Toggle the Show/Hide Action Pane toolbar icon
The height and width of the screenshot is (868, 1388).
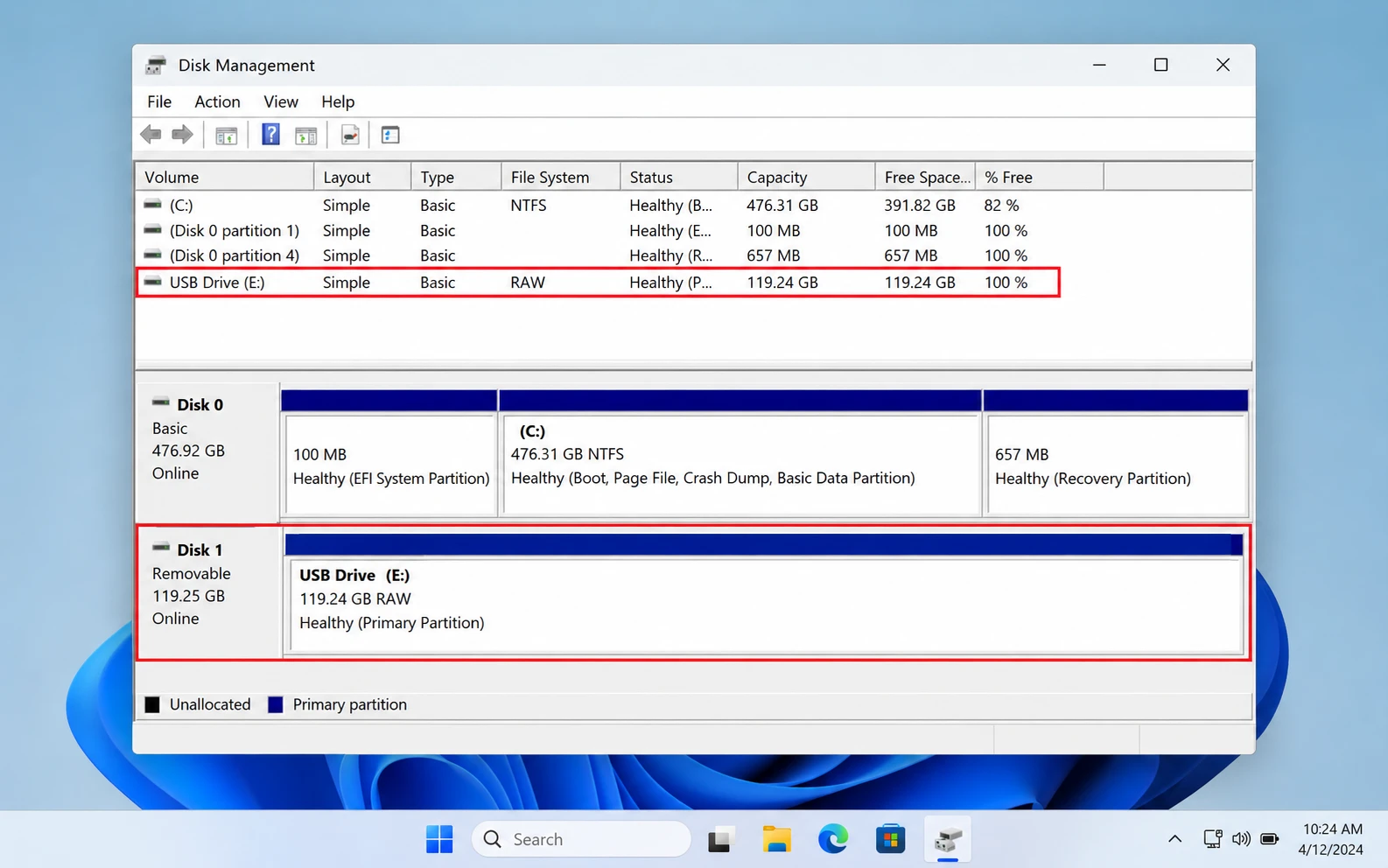pyautogui.click(x=305, y=136)
